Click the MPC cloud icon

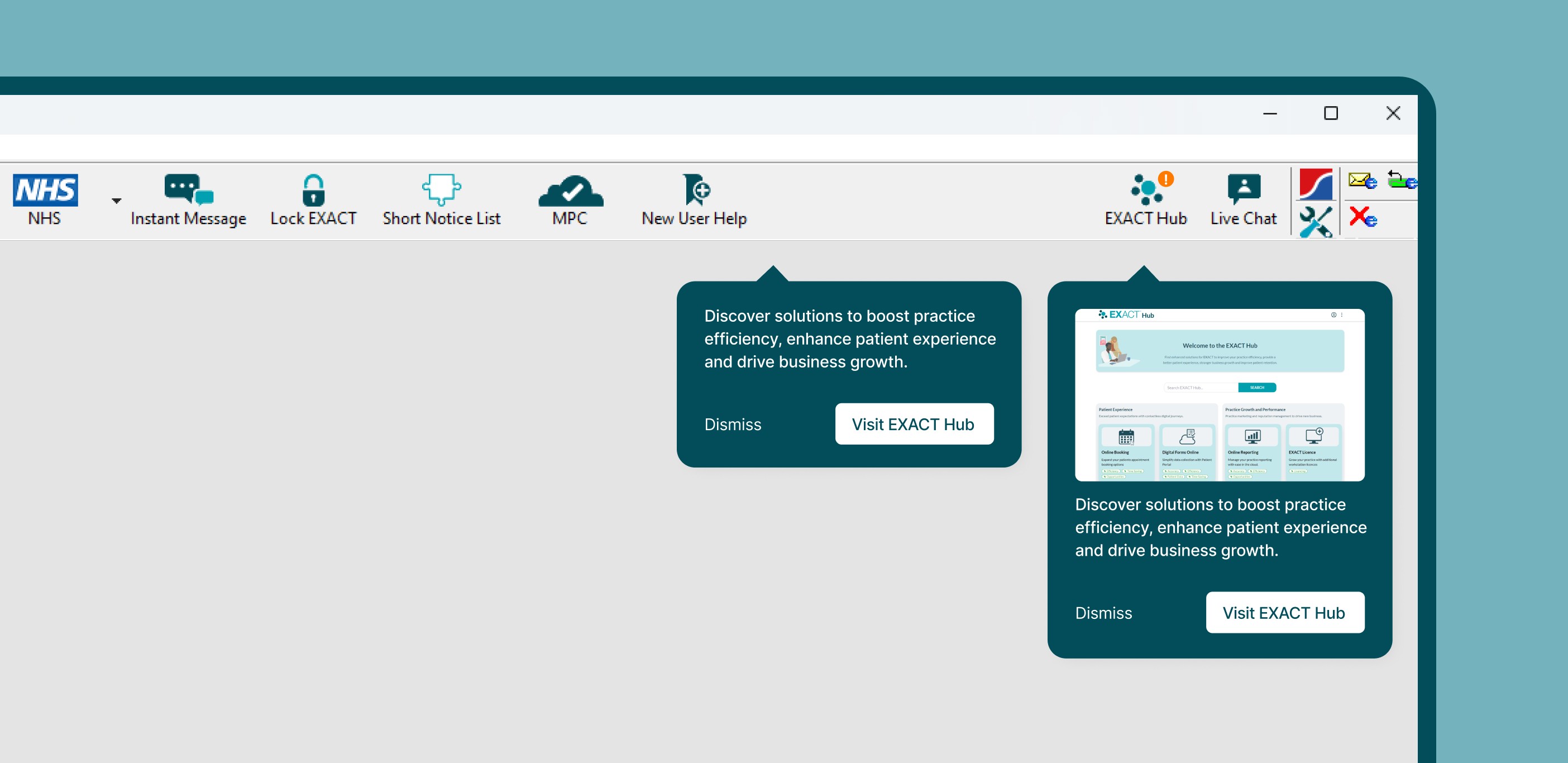coord(570,190)
